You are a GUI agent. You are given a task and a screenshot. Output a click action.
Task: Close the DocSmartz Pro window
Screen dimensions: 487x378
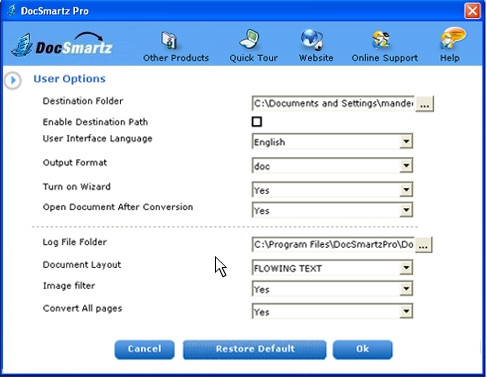472,11
